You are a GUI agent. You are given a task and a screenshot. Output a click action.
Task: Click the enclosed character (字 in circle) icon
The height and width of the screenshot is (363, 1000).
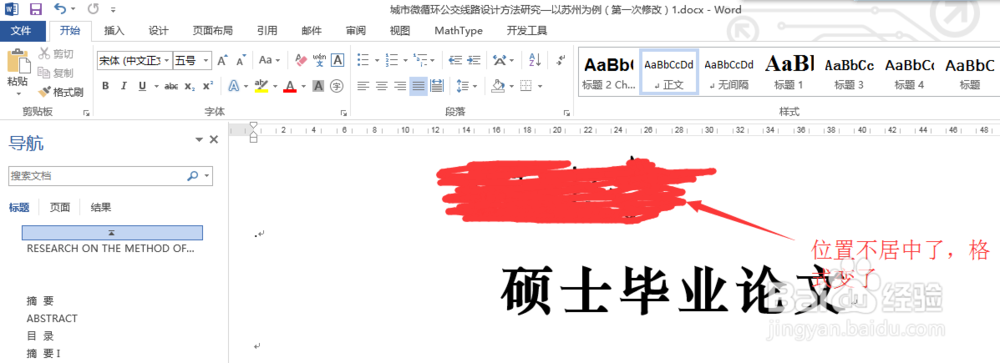337,86
